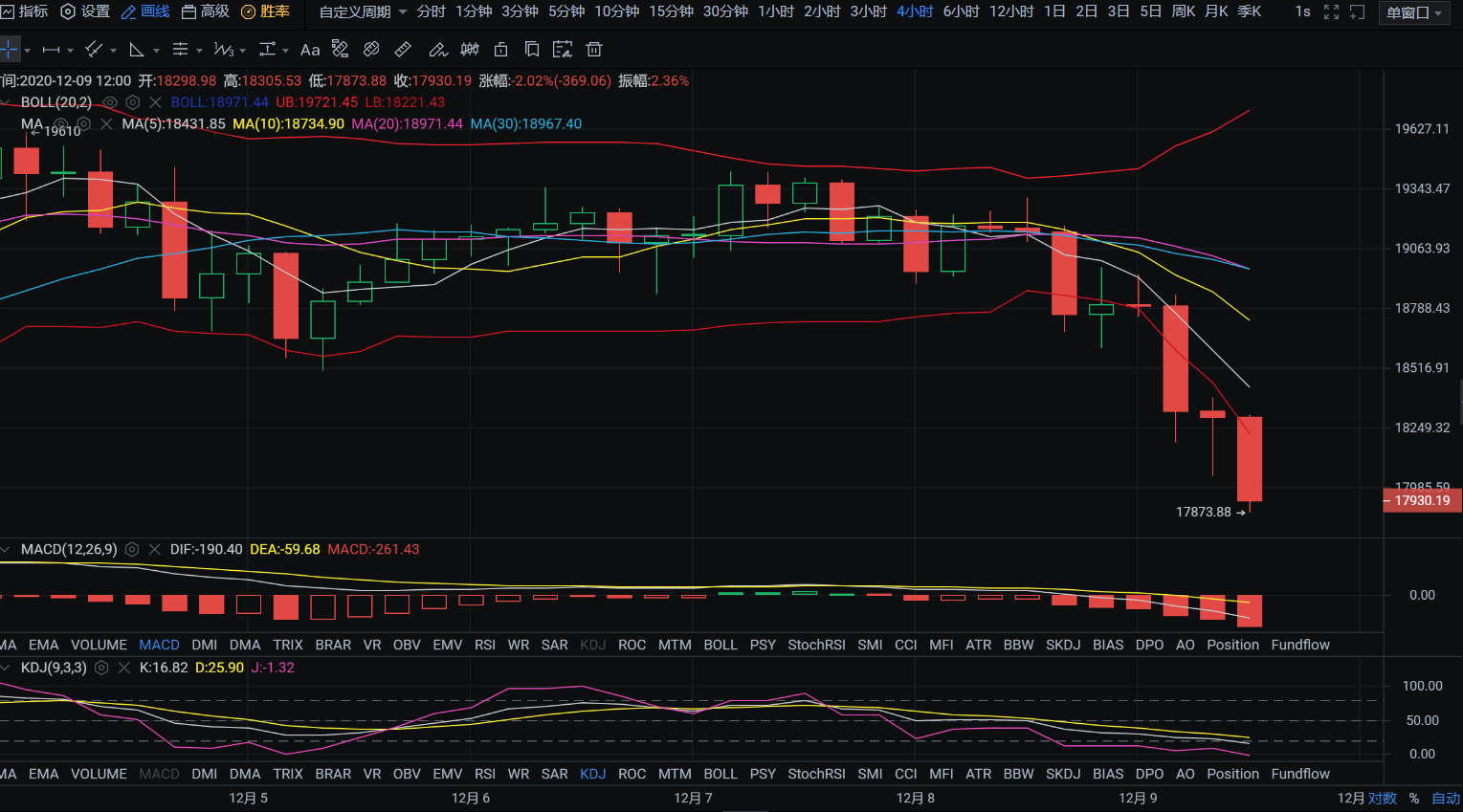Image resolution: width=1463 pixels, height=812 pixels.
Task: Switch to the 1日 timeframe tab
Action: point(1054,11)
